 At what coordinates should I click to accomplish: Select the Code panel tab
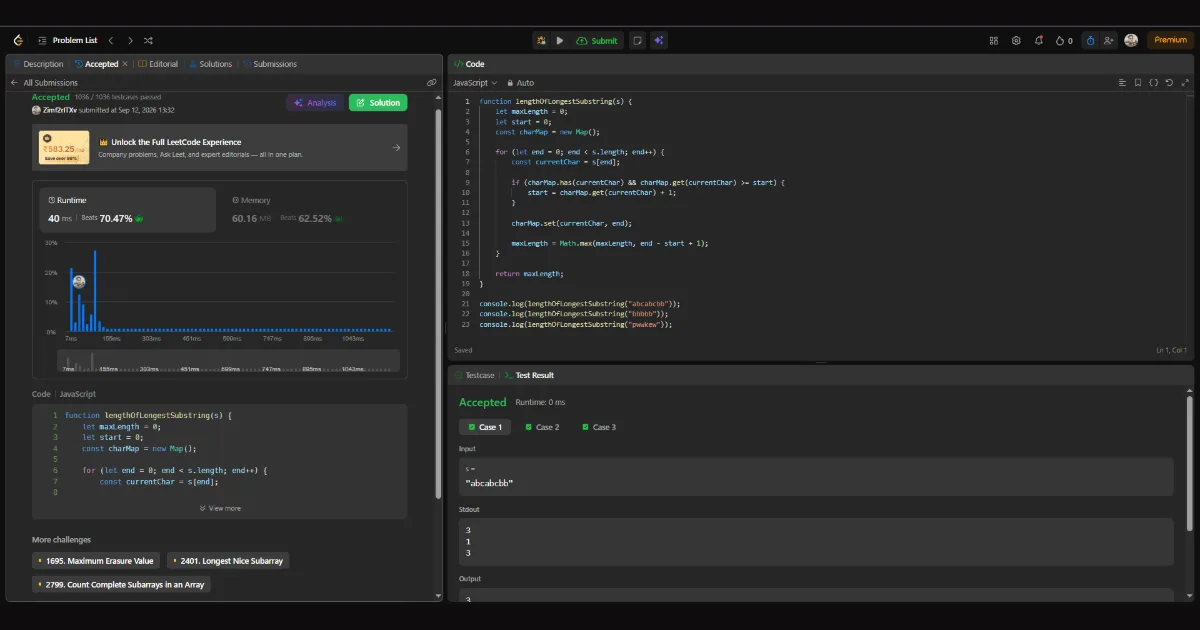[x=469, y=64]
